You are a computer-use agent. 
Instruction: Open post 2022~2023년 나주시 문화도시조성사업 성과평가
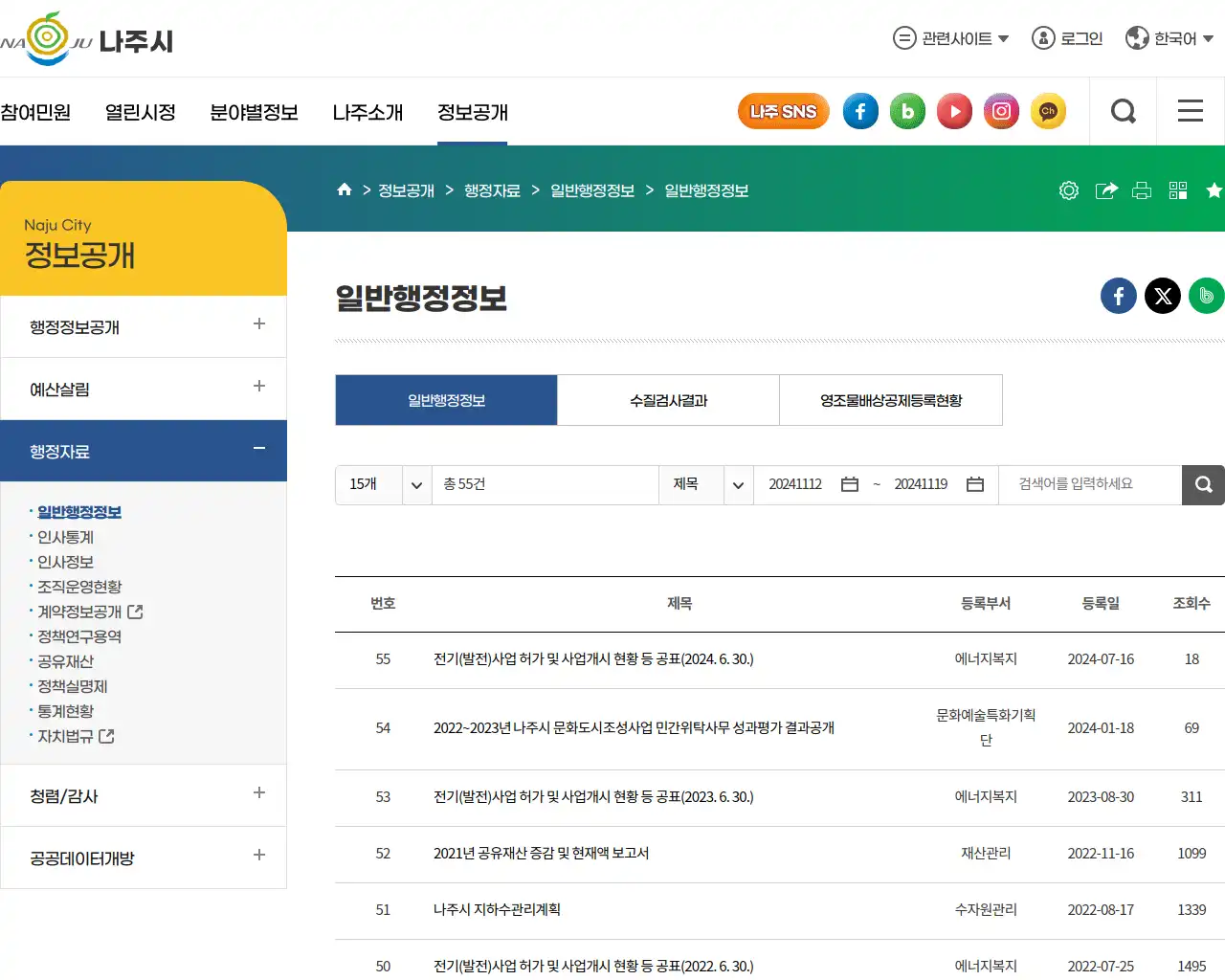(634, 727)
